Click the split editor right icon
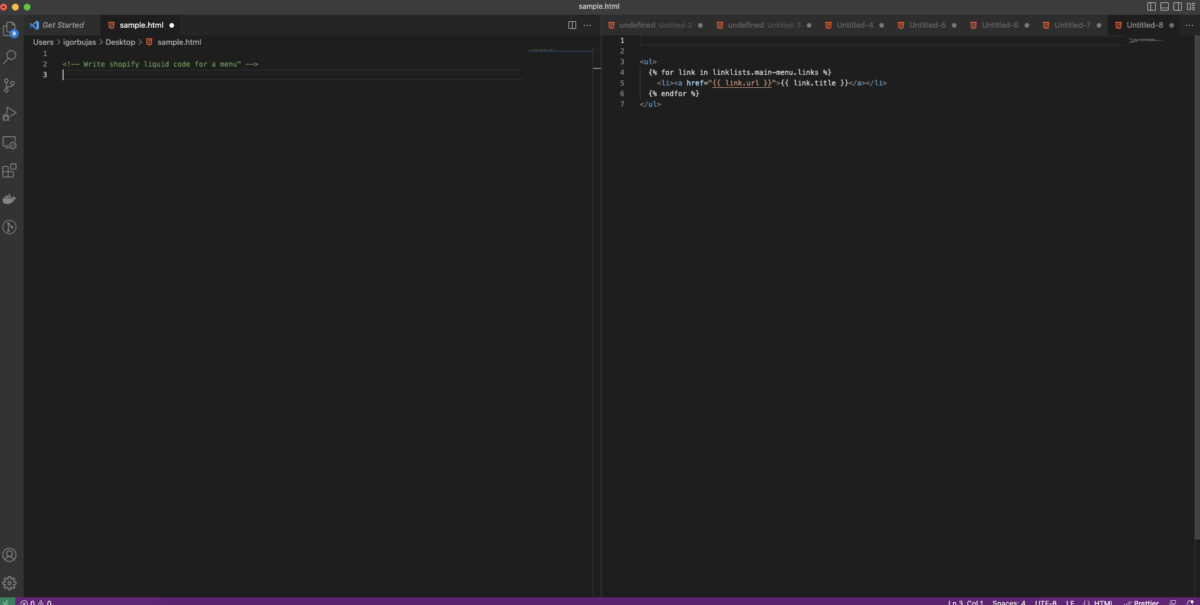Screen dimensions: 1200x605 (x=572, y=25)
